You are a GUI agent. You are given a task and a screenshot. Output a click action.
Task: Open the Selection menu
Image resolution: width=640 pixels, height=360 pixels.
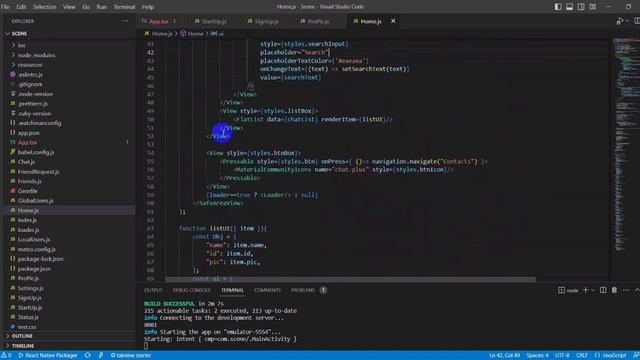click(44, 7)
